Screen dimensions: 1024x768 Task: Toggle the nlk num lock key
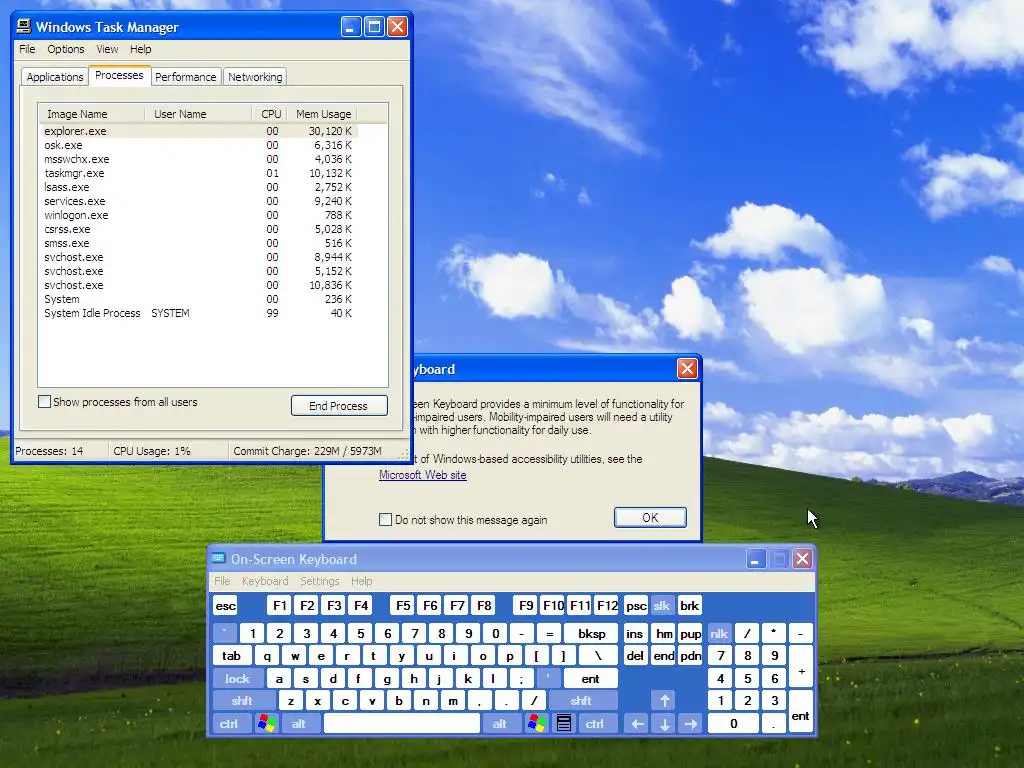click(718, 633)
